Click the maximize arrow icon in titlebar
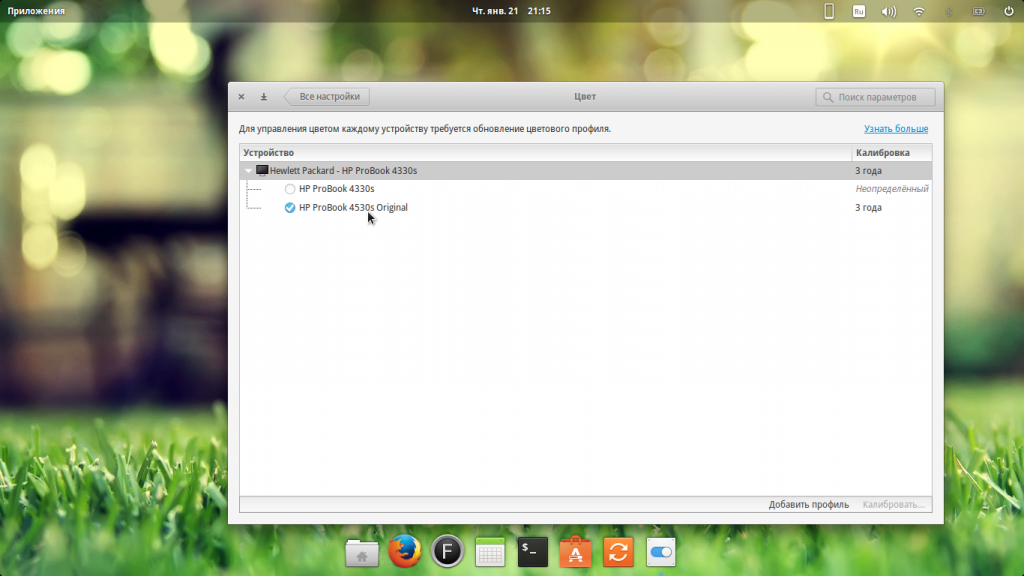 264,97
